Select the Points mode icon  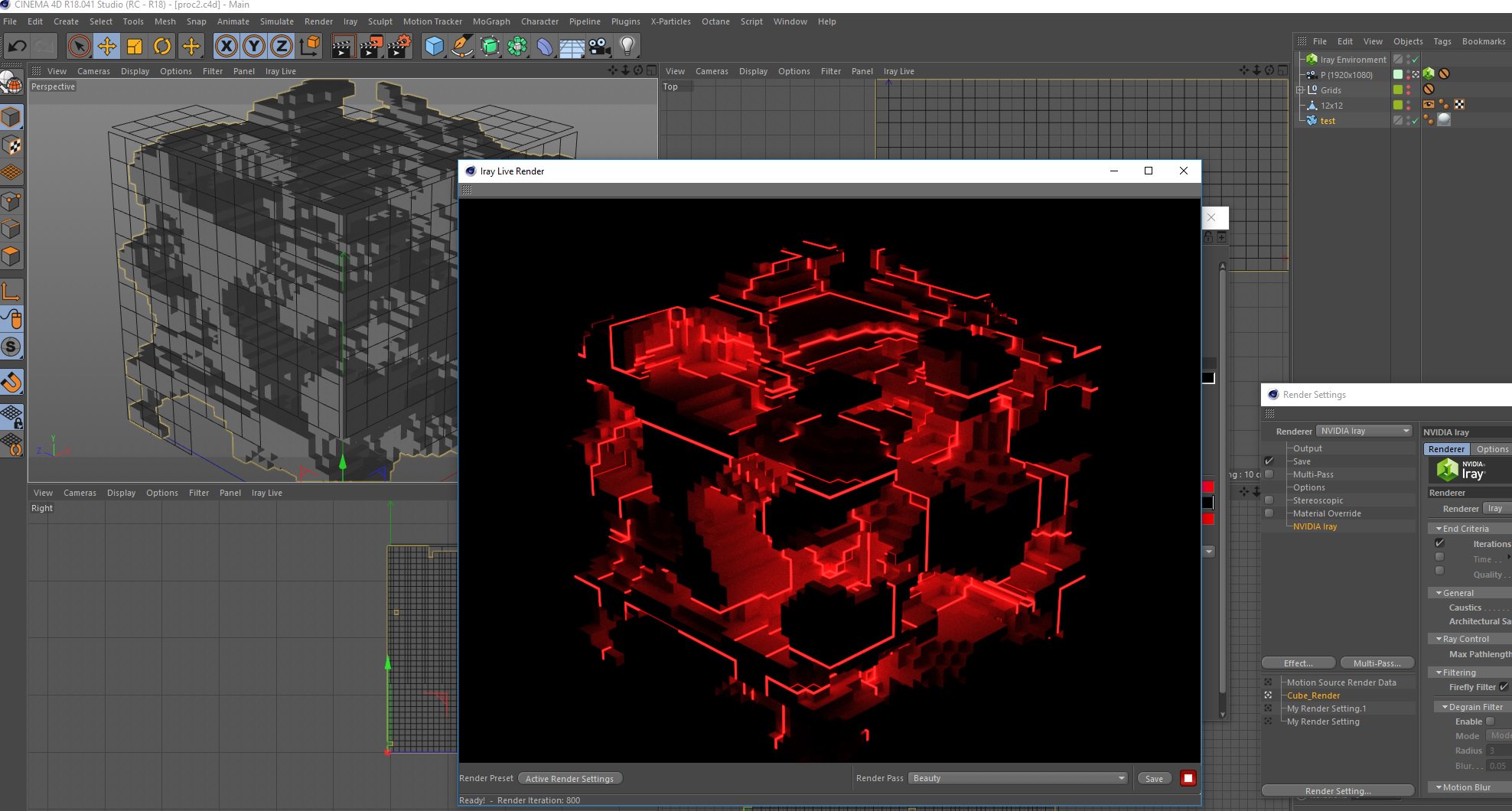point(11,201)
